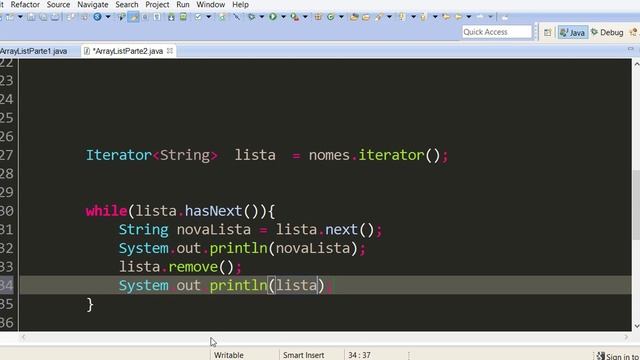Screen dimensions: 640x360
Task: Click the editor scroll down arrow
Action: tap(636, 326)
